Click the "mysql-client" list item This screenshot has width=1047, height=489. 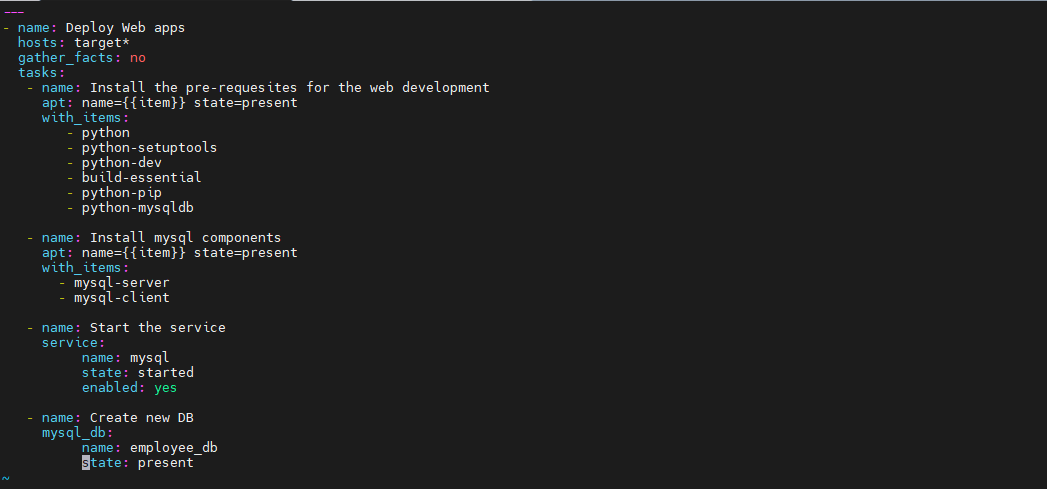(121, 297)
